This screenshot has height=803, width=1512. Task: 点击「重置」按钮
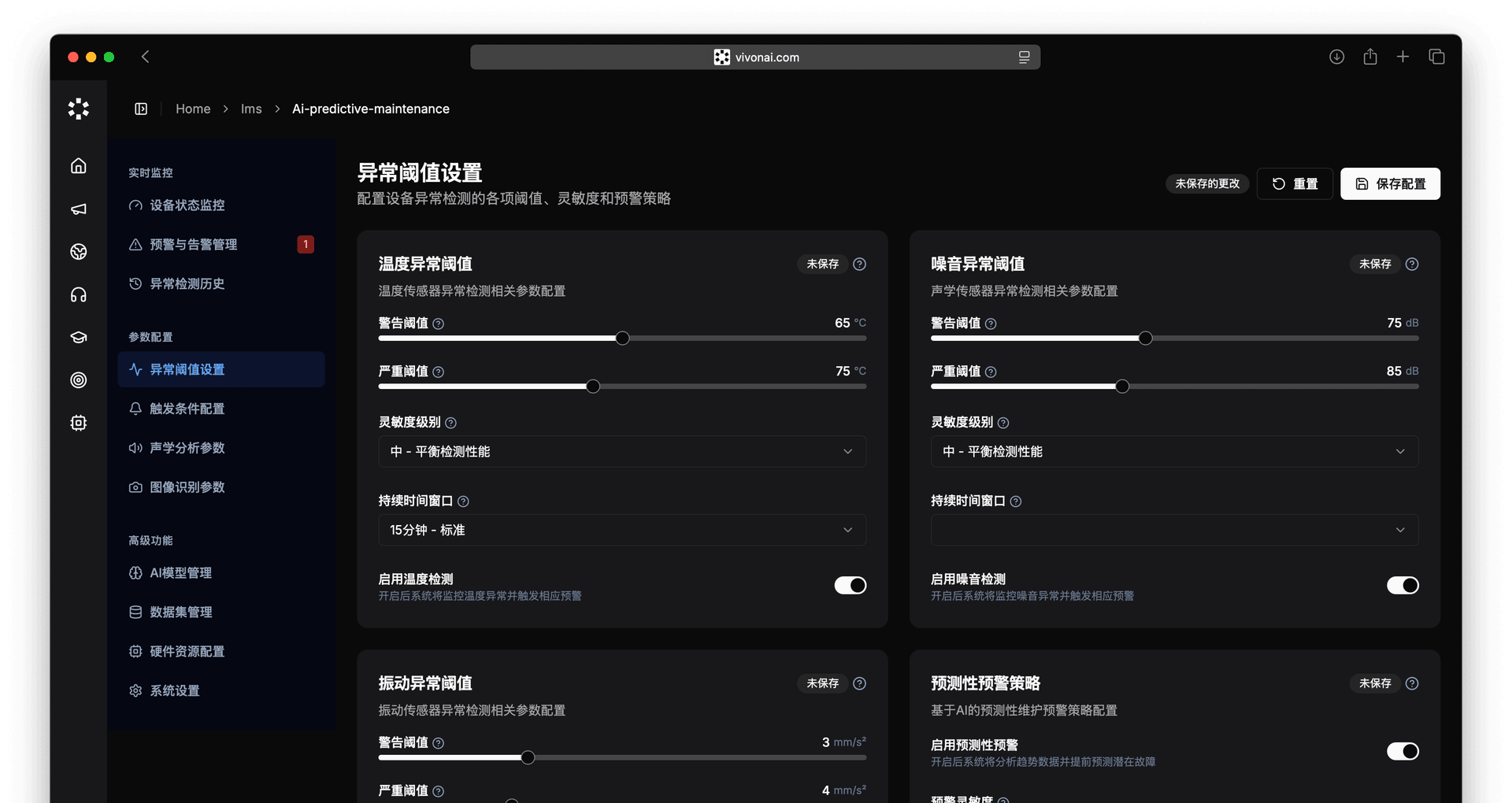(x=1295, y=183)
